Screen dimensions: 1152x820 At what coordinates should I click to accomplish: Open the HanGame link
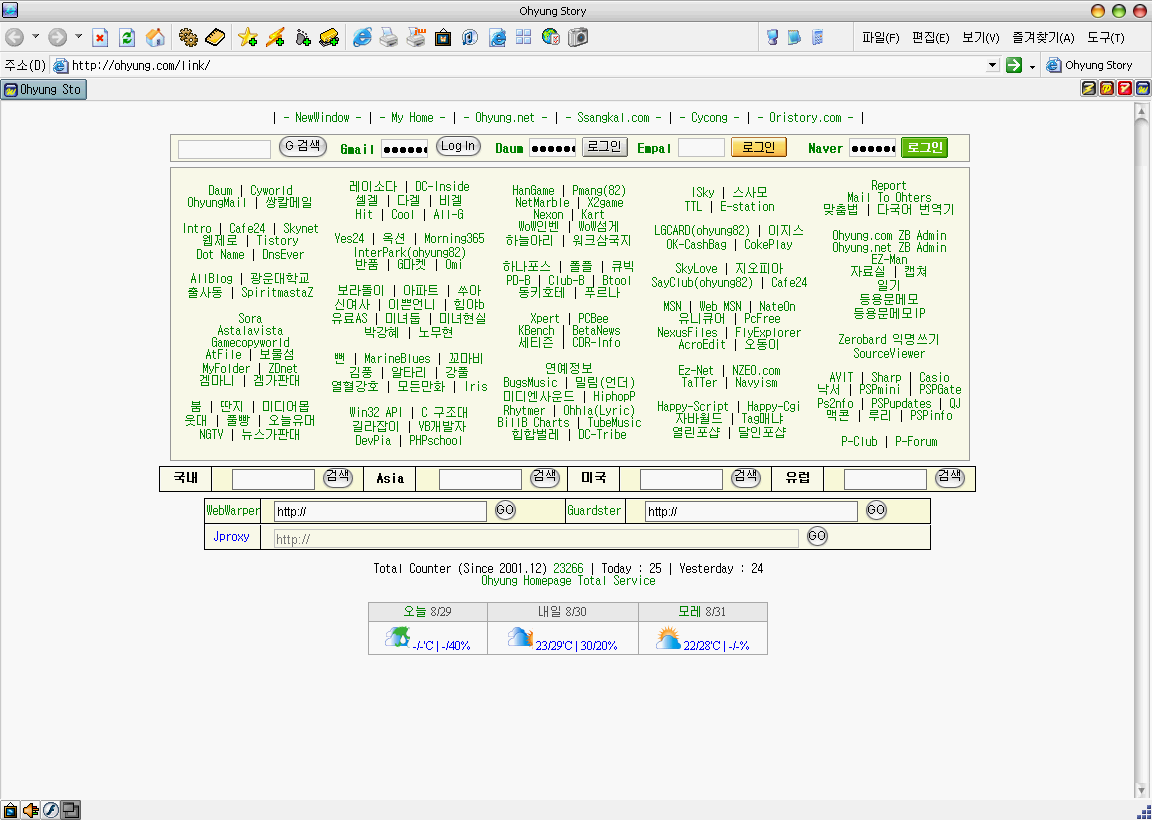coord(533,190)
